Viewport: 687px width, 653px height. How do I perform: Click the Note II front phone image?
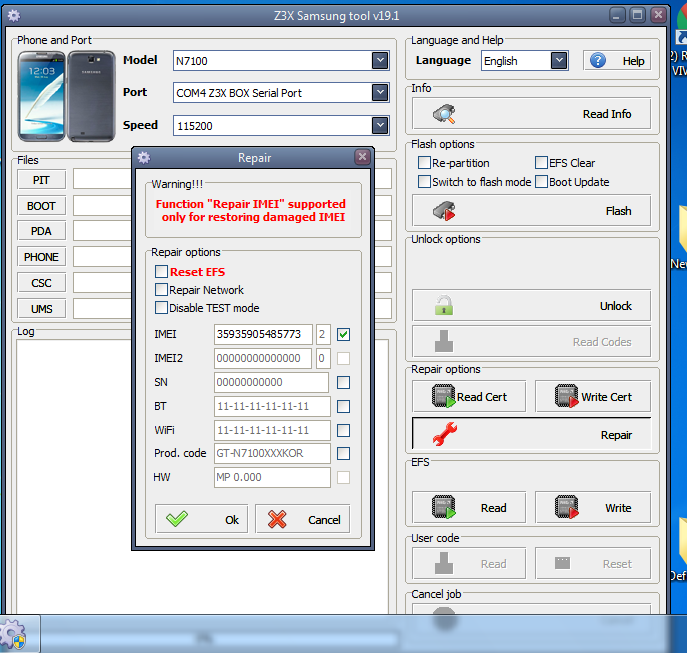click(42, 96)
